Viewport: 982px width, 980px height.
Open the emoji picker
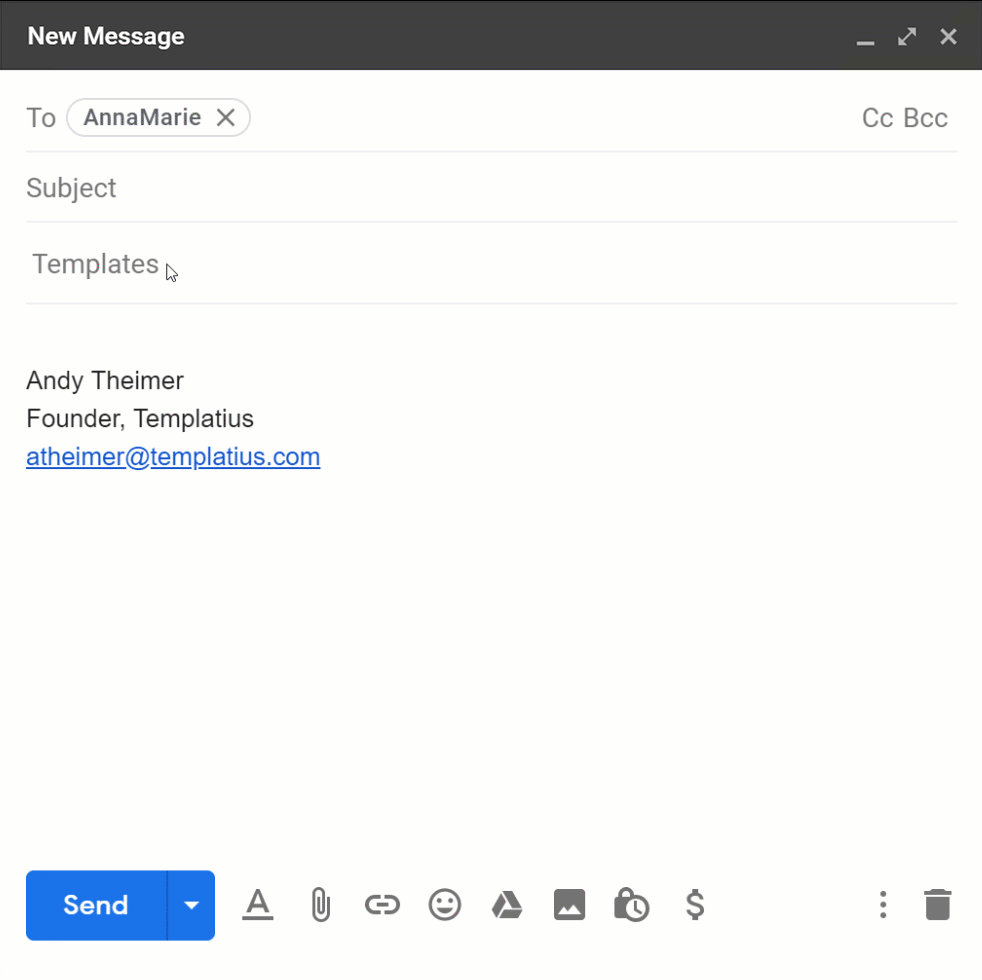coord(445,905)
